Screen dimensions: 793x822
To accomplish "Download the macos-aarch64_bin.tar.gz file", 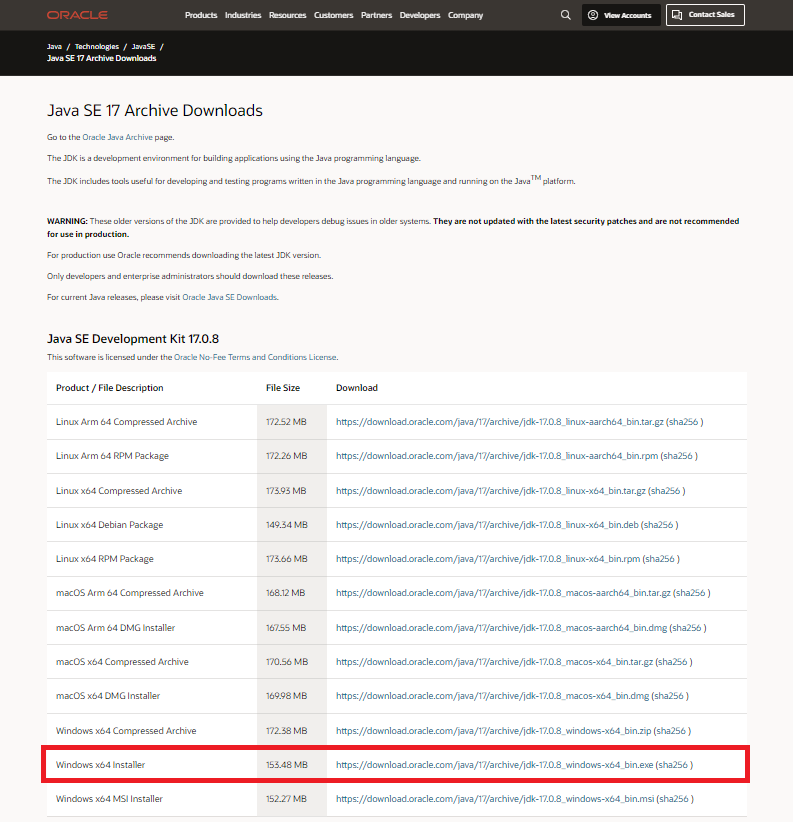I will 503,593.
